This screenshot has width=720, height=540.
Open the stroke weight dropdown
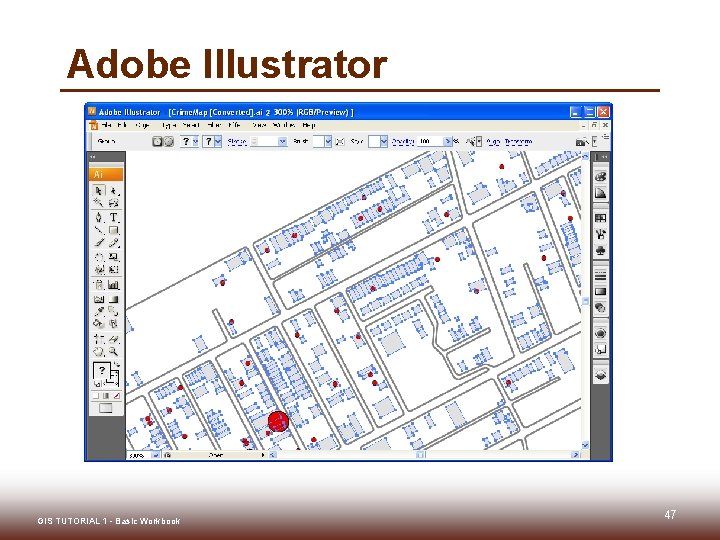point(282,141)
